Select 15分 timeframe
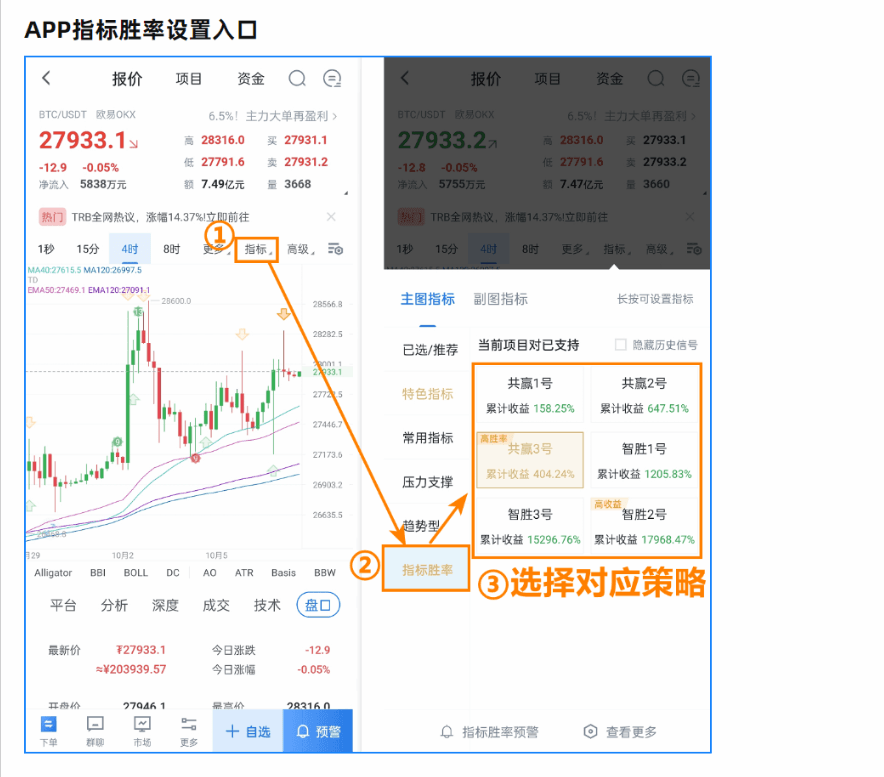The image size is (884, 777). click(x=87, y=249)
